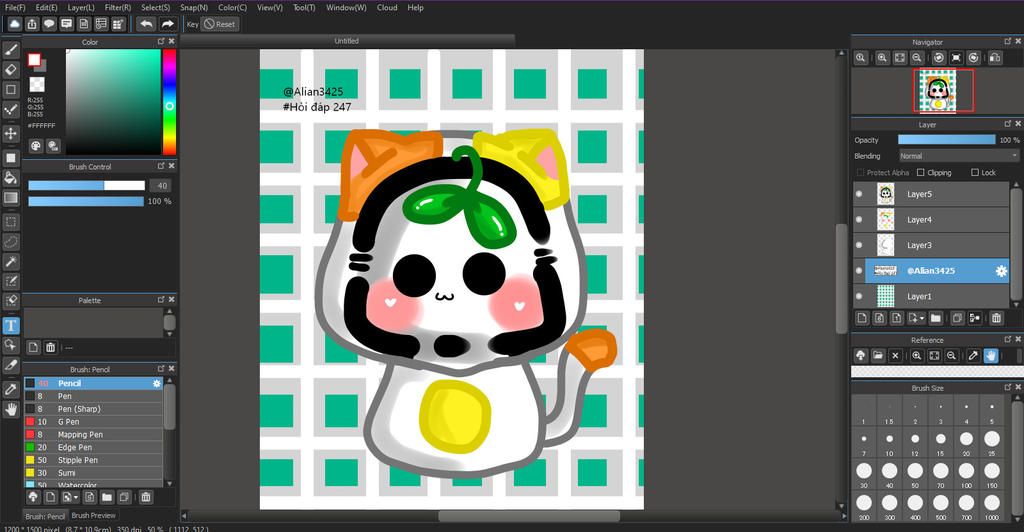The image size is (1024, 532).
Task: Click the share/export icon in top toolbar
Action: [x=31, y=24]
